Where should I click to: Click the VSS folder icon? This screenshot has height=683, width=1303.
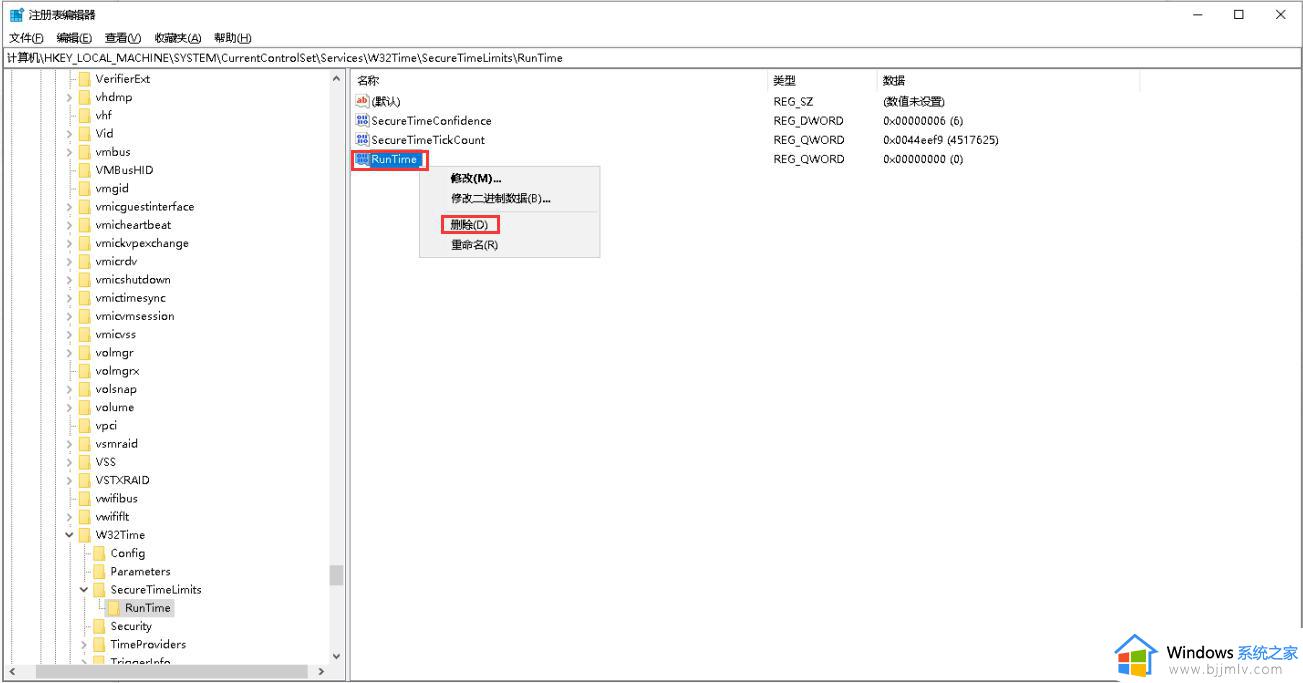(85, 462)
